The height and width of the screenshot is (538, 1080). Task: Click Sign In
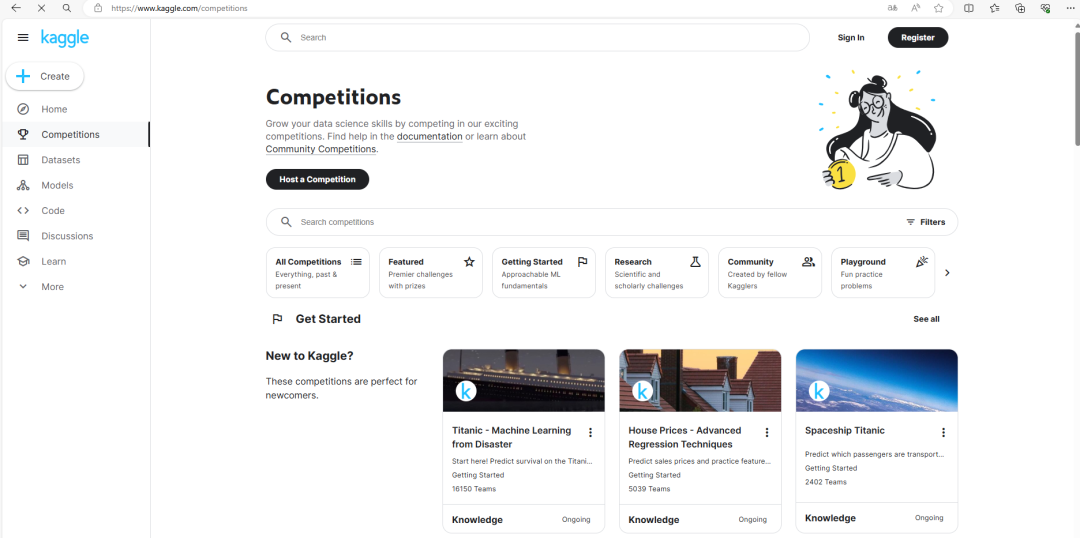click(851, 37)
